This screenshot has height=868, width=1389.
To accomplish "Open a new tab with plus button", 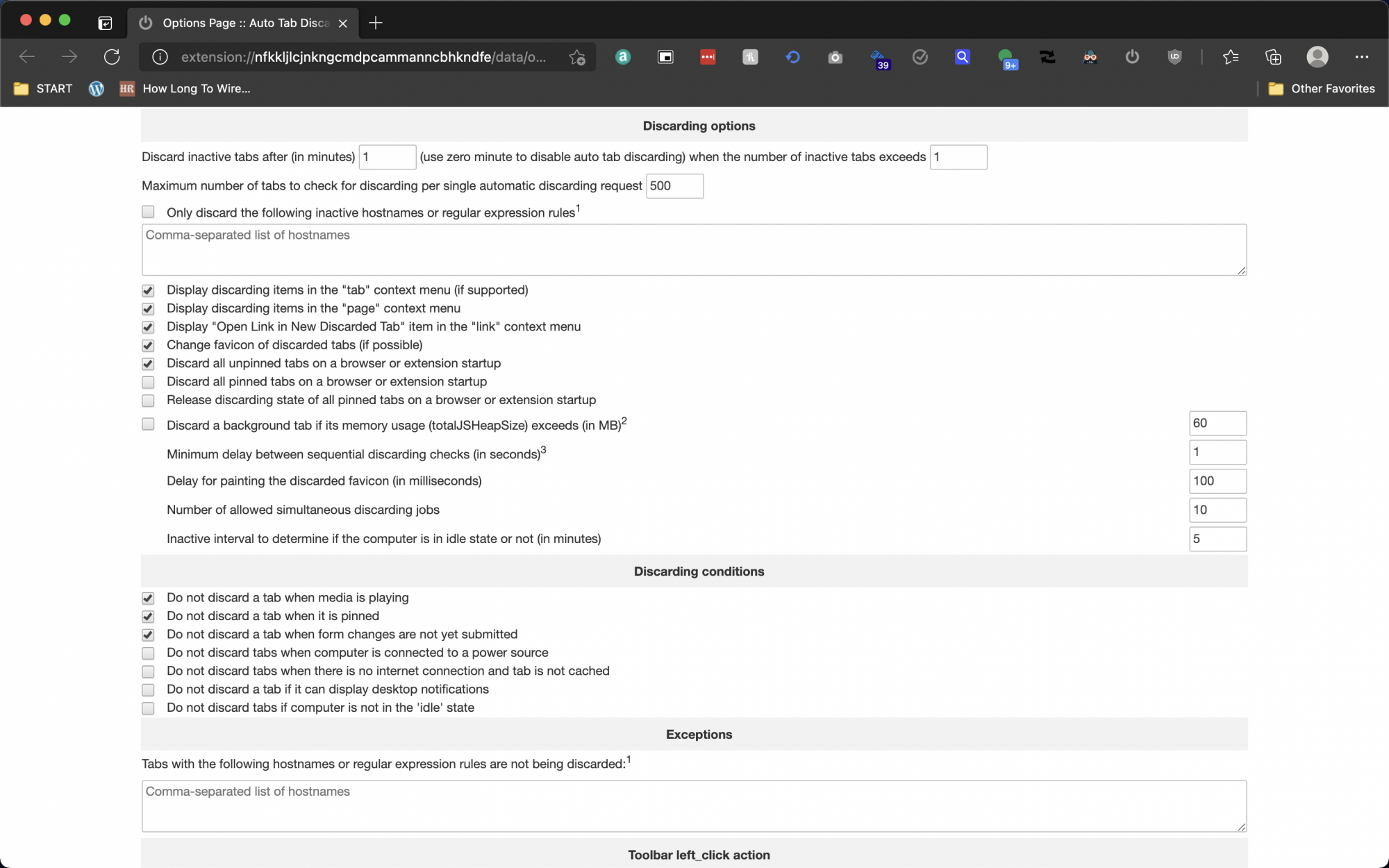I will pyautogui.click(x=376, y=23).
